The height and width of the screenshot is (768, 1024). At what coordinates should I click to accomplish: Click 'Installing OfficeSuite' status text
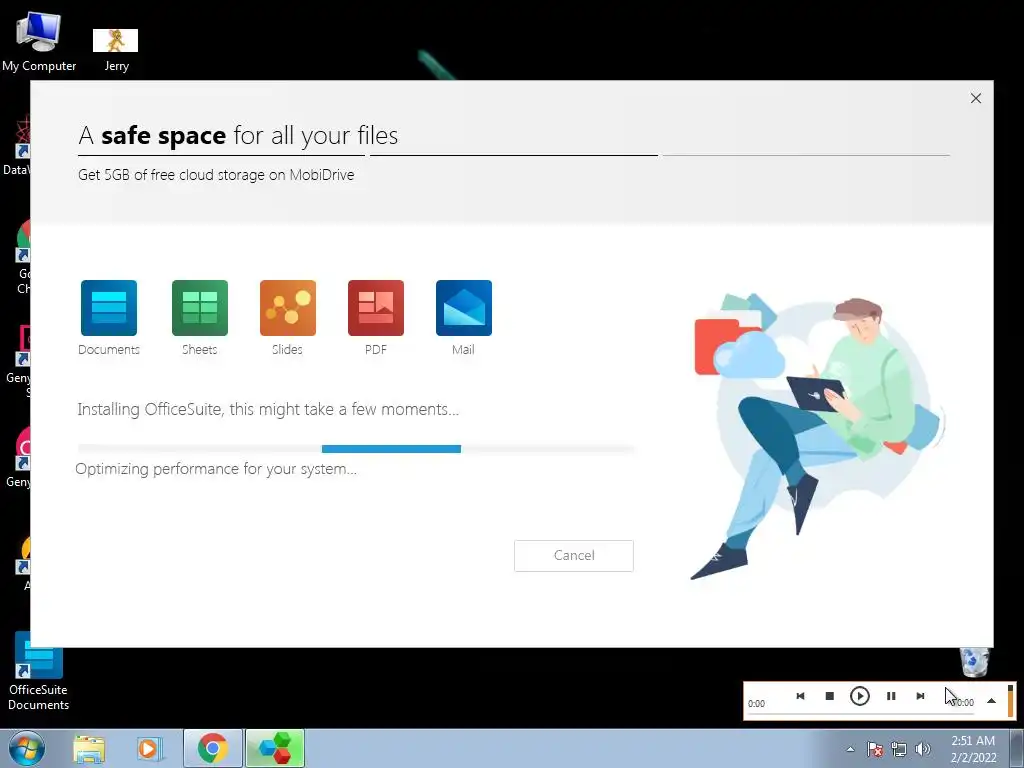tap(268, 409)
